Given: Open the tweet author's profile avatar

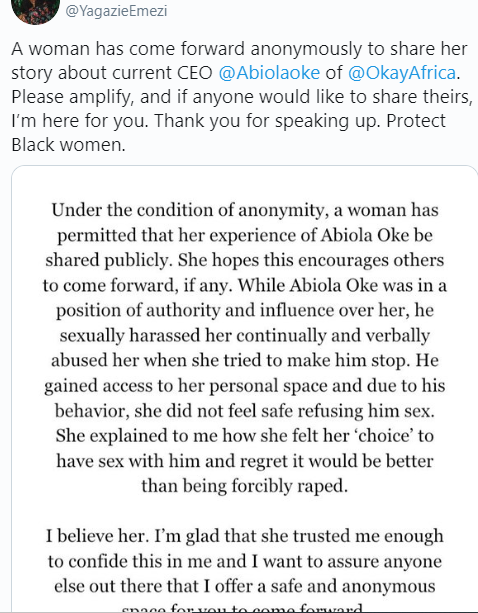Looking at the screenshot, I should click(x=36, y=11).
